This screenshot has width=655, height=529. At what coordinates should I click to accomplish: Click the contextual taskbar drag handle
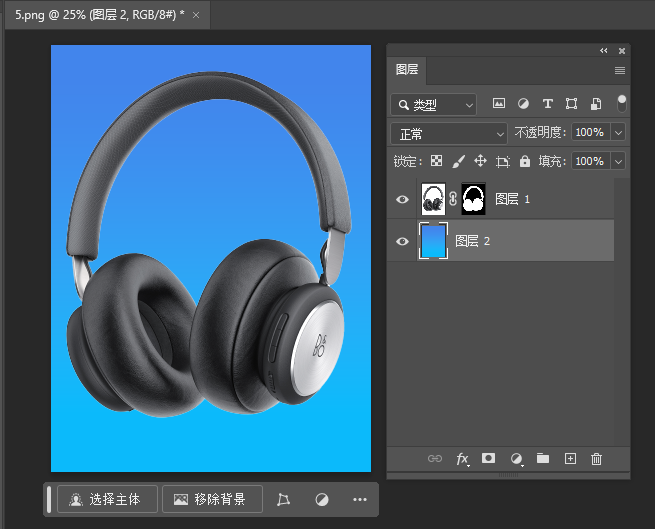coord(49,499)
